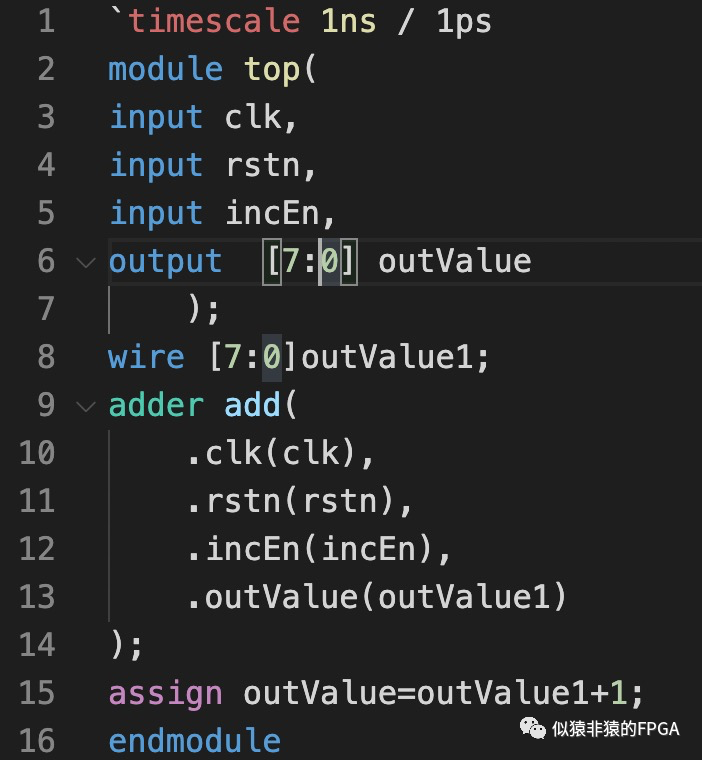The width and height of the screenshot is (702, 760).
Task: Click the .incEn(incEn) port connection
Action: tap(311, 549)
